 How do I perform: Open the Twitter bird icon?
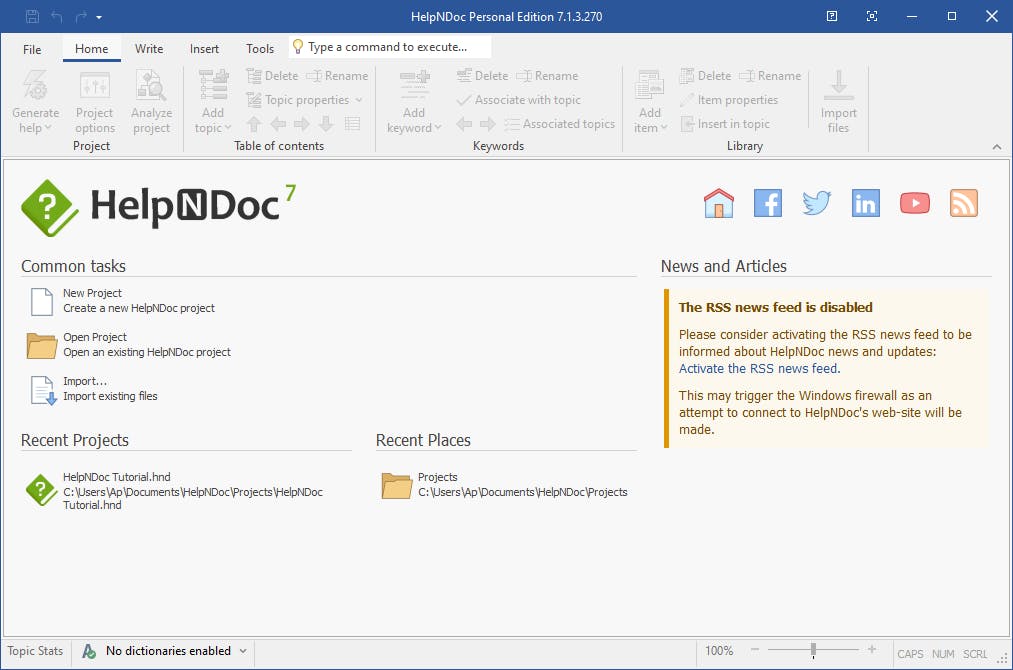tap(817, 203)
